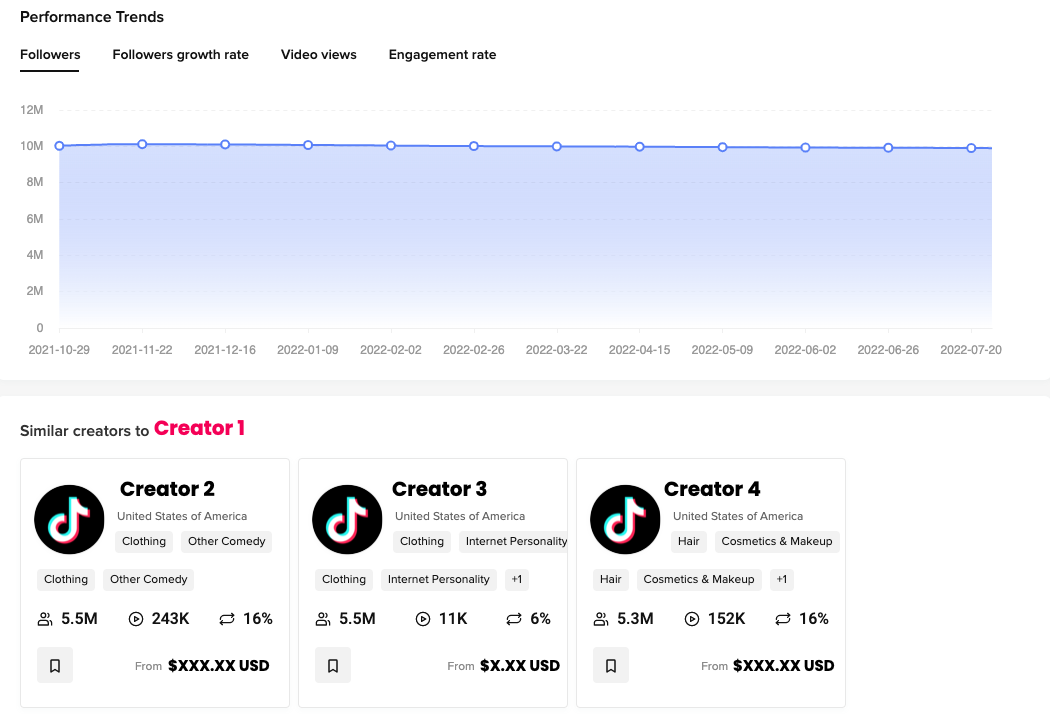Screen dimensions: 1056x716
Task: Click the engagement share icon next to 16% on Creator 4
Action: click(x=782, y=619)
